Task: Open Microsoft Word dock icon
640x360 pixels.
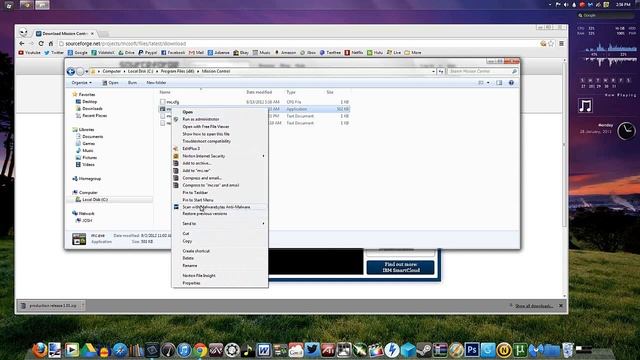Action: (x=264, y=350)
